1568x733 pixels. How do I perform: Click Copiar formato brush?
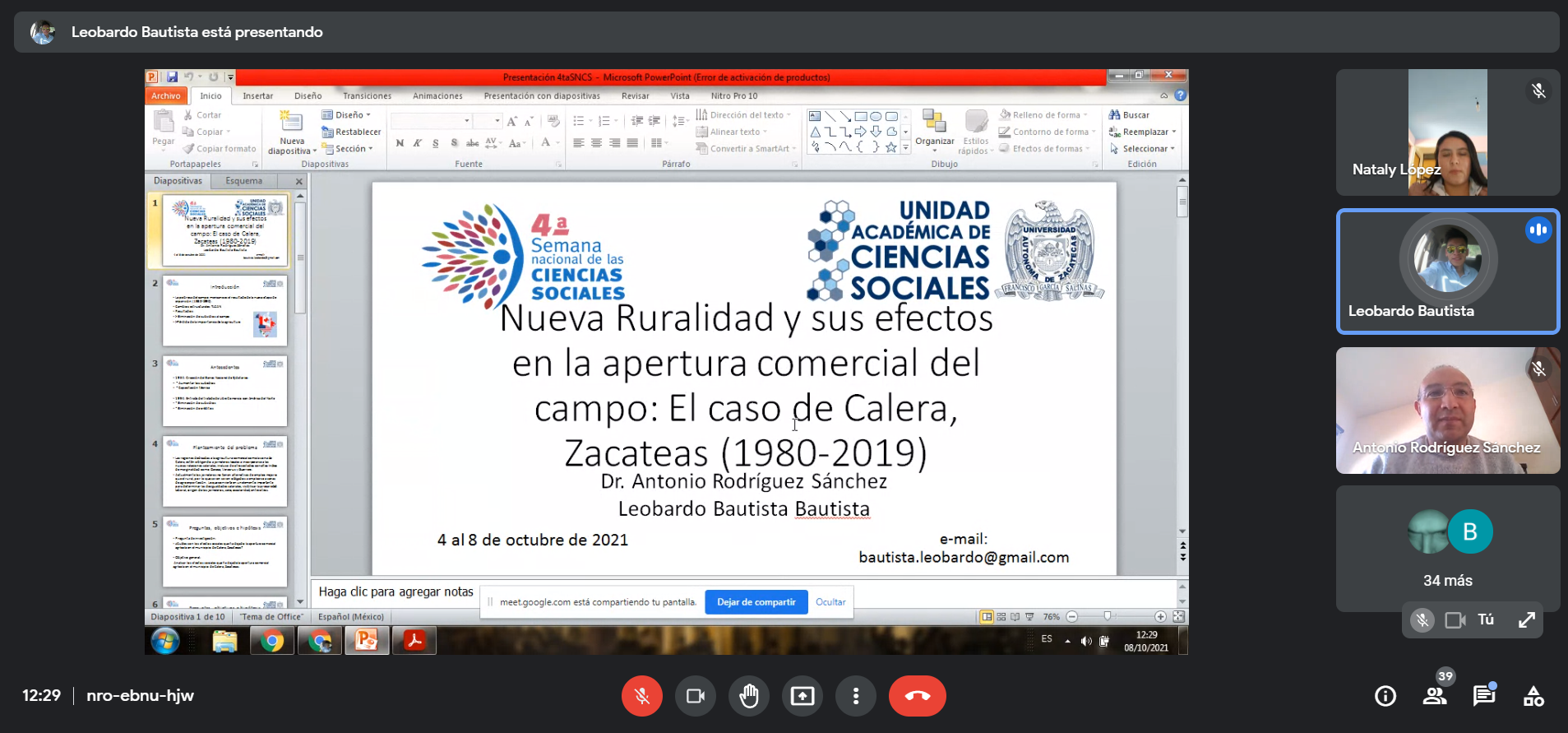click(x=220, y=149)
